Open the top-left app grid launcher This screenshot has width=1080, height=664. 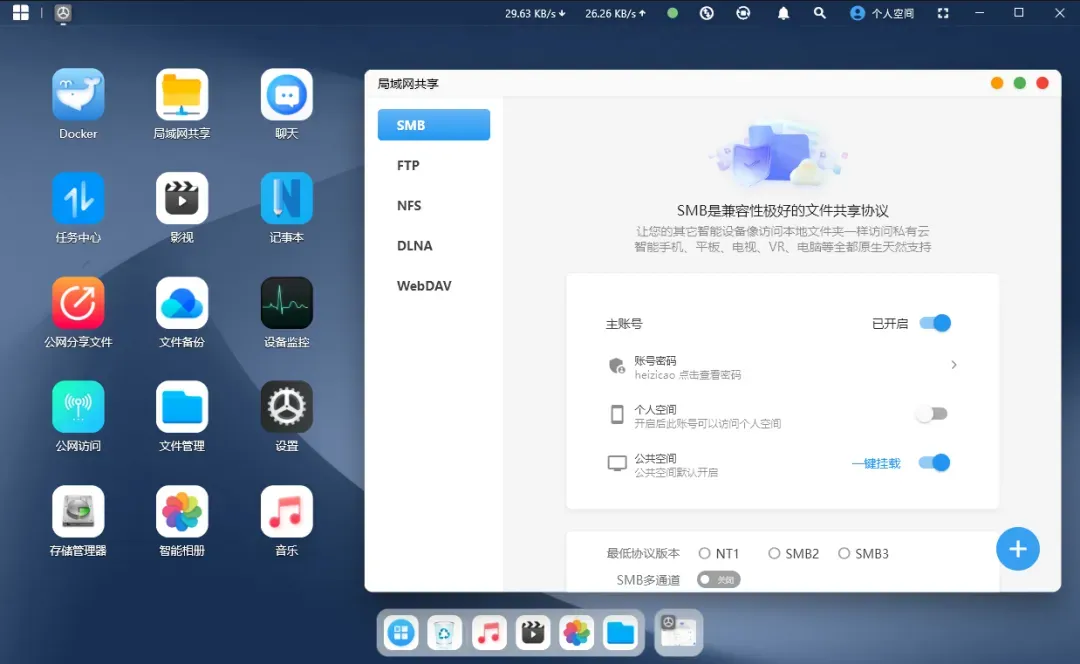coord(21,13)
